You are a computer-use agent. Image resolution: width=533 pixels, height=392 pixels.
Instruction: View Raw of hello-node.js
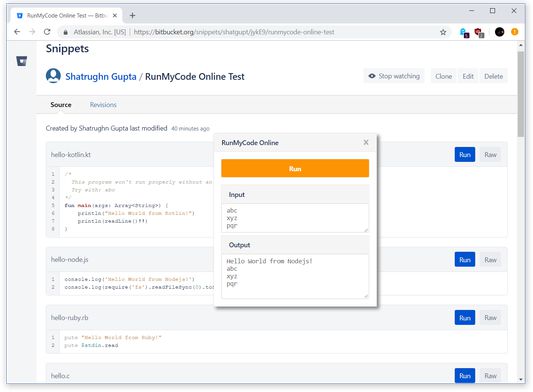[490, 260]
